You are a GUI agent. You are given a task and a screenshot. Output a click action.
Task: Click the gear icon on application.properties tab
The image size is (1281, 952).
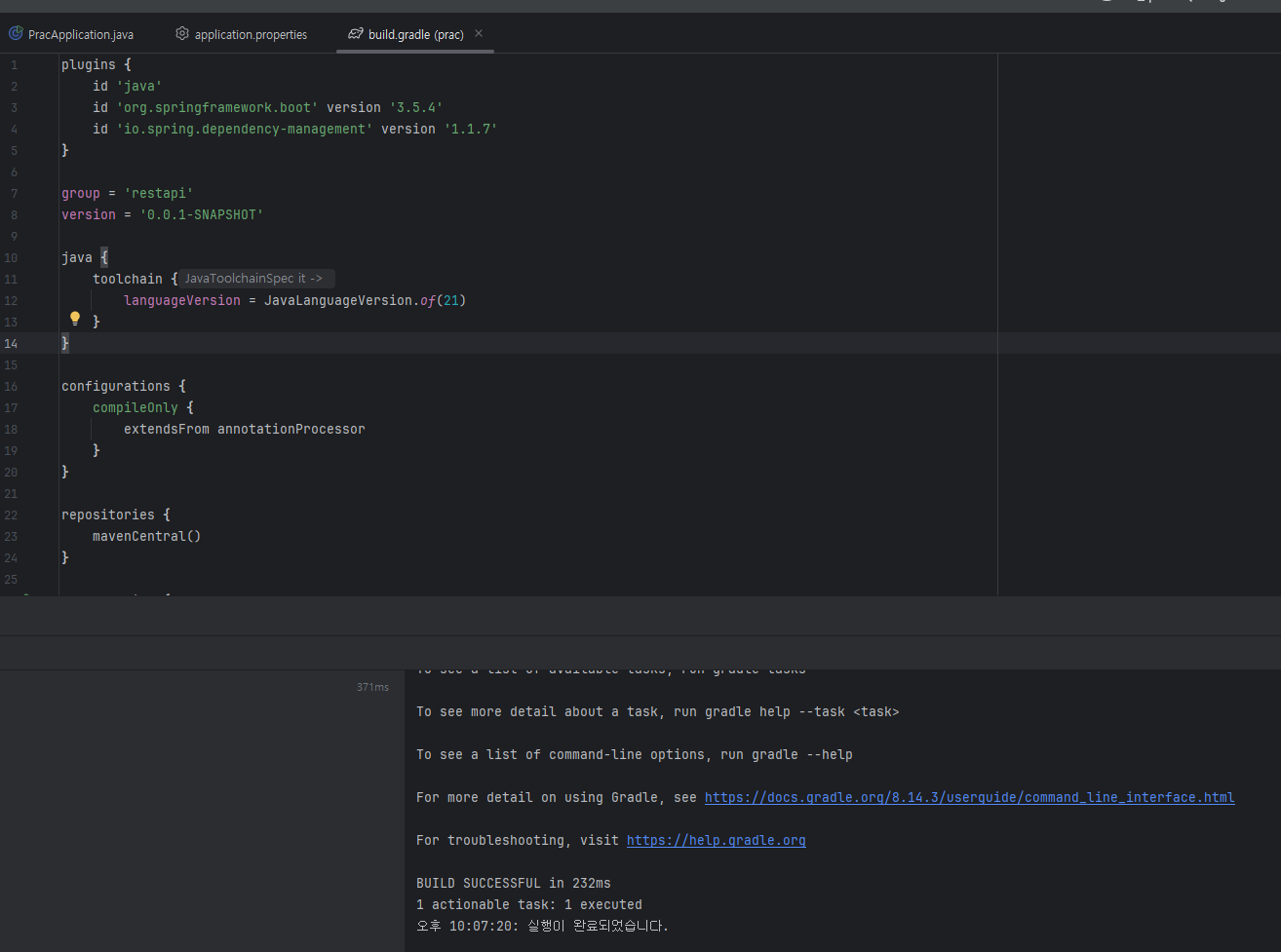[x=182, y=34]
